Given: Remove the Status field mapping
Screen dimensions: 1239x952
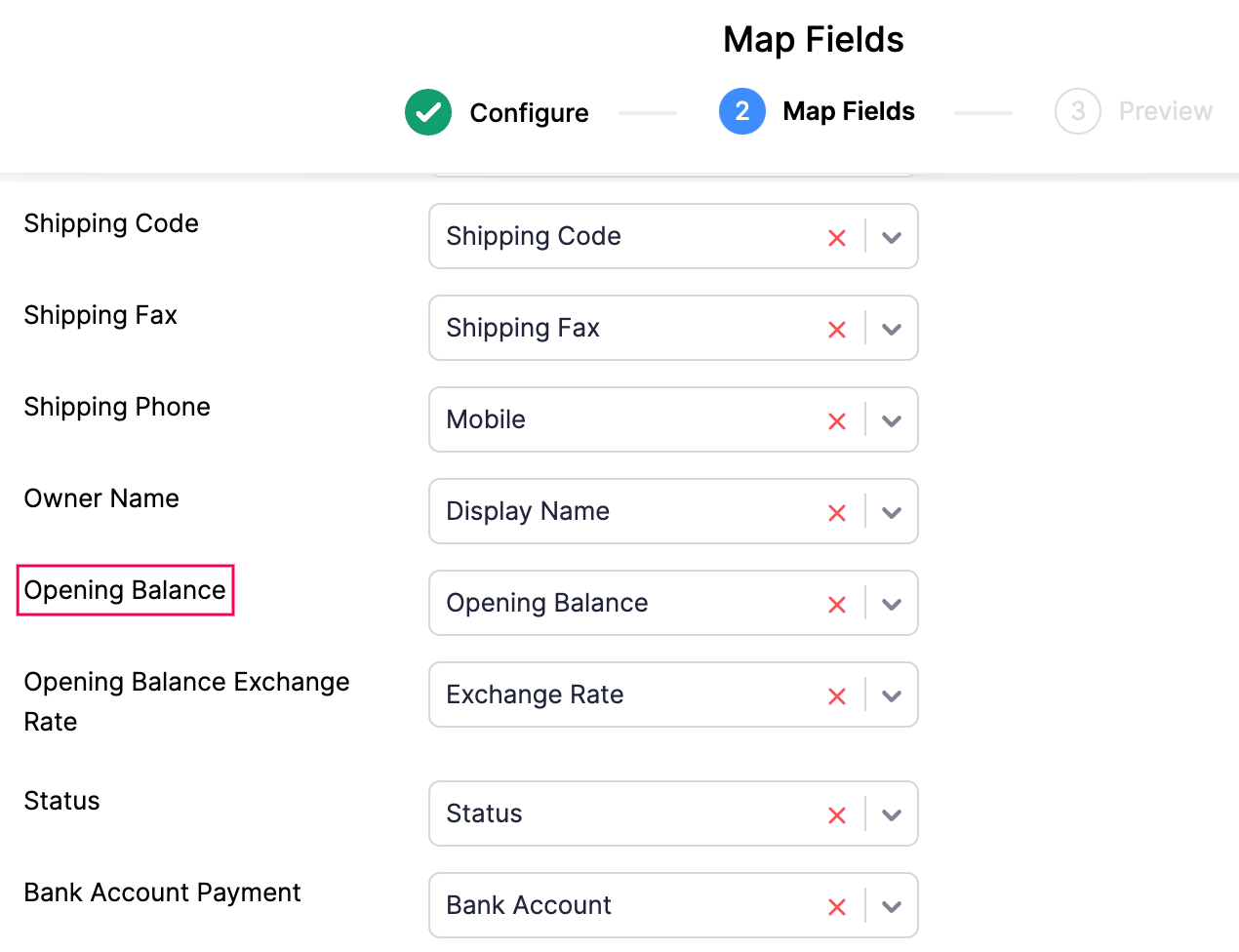Looking at the screenshot, I should [836, 815].
